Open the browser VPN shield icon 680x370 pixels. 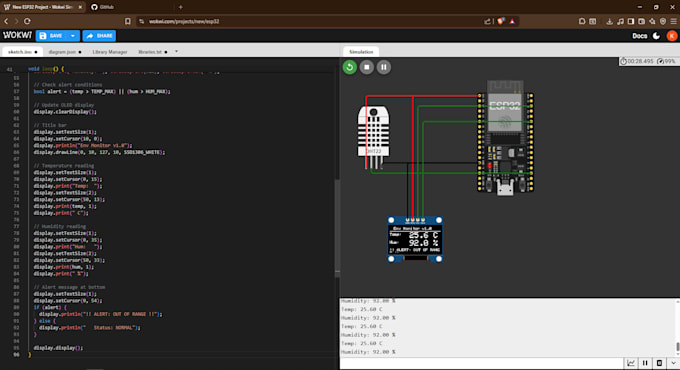click(x=663, y=21)
